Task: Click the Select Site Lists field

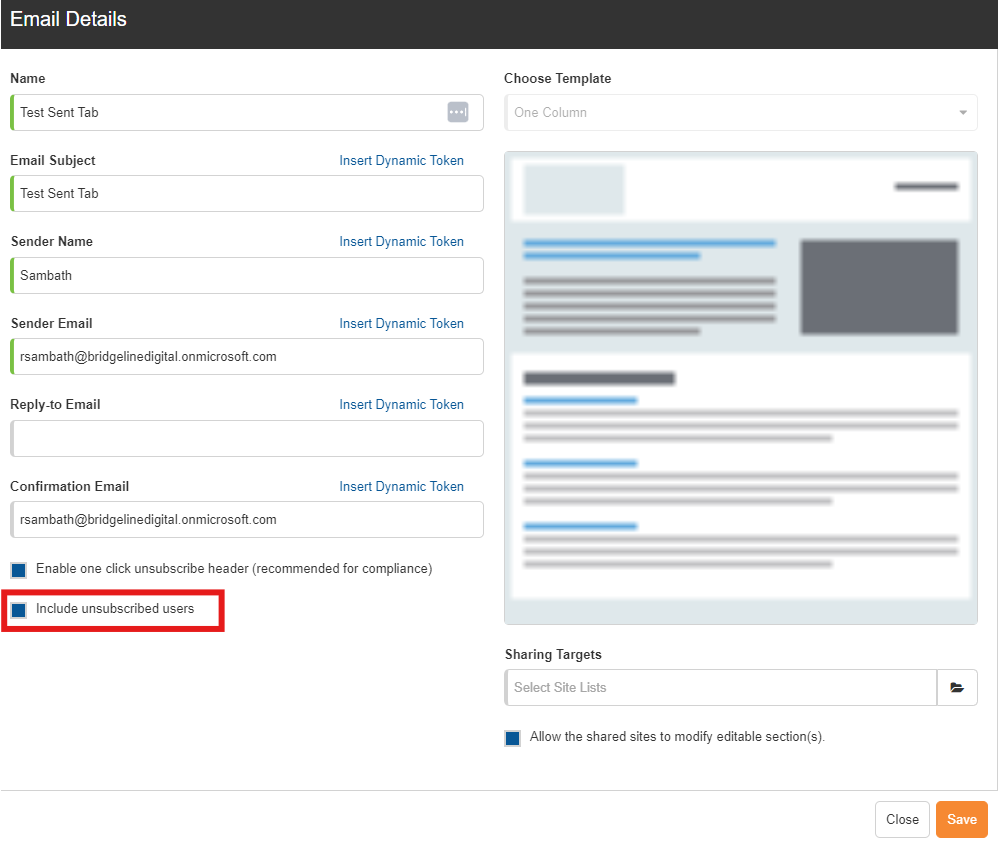Action: (720, 687)
